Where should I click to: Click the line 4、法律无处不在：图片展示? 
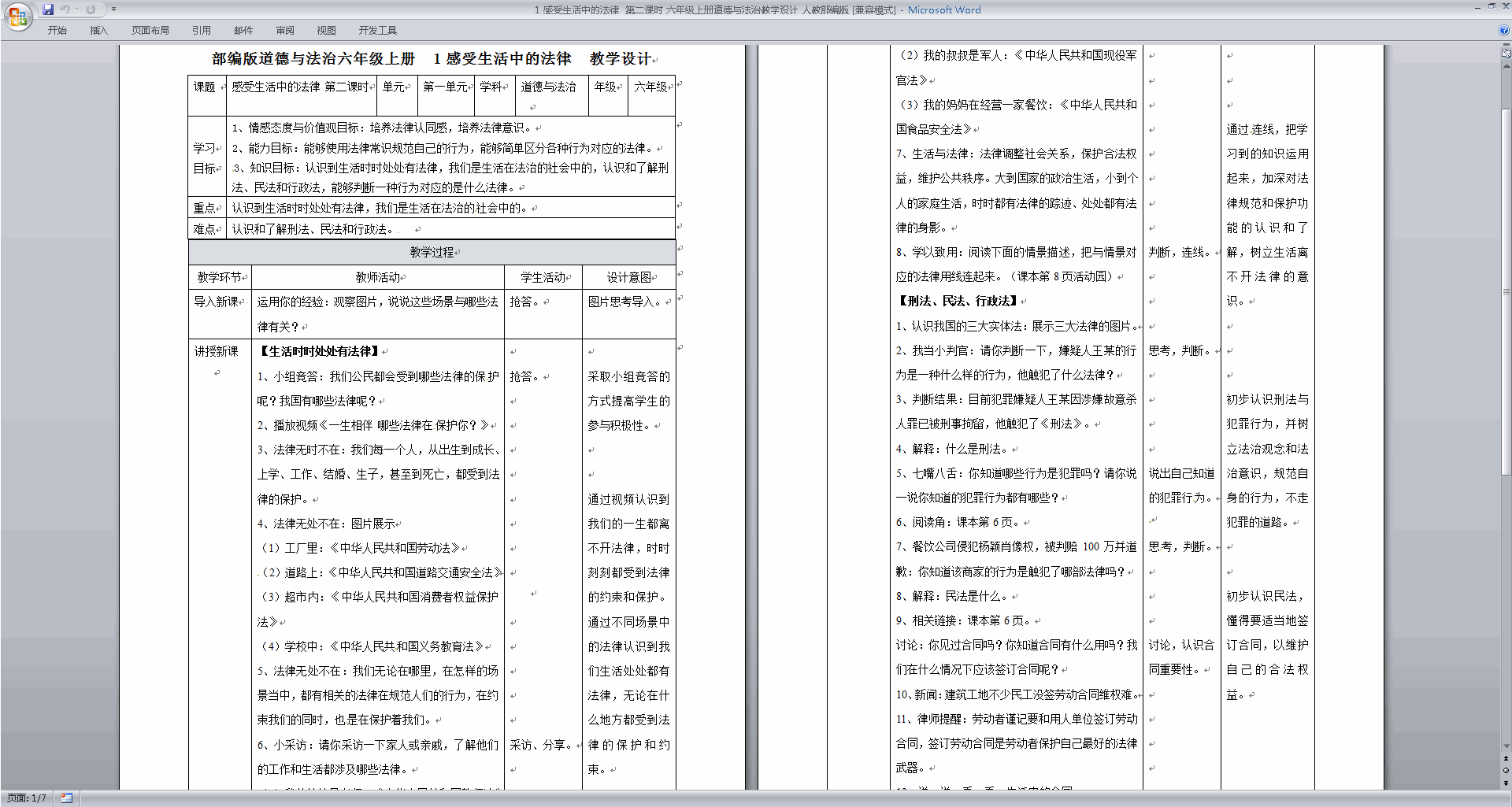tap(327, 524)
